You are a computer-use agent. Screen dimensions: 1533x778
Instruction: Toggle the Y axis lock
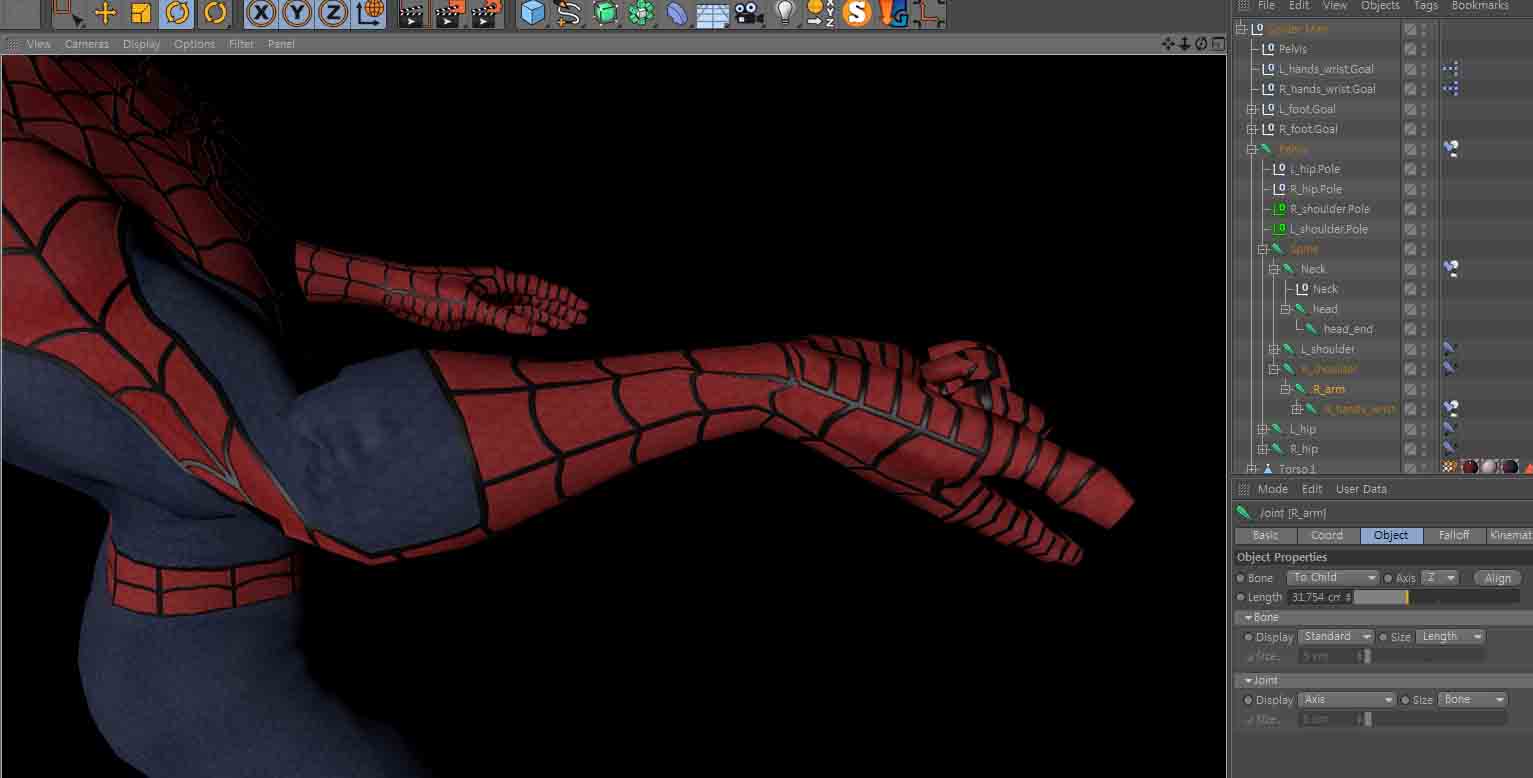click(297, 13)
